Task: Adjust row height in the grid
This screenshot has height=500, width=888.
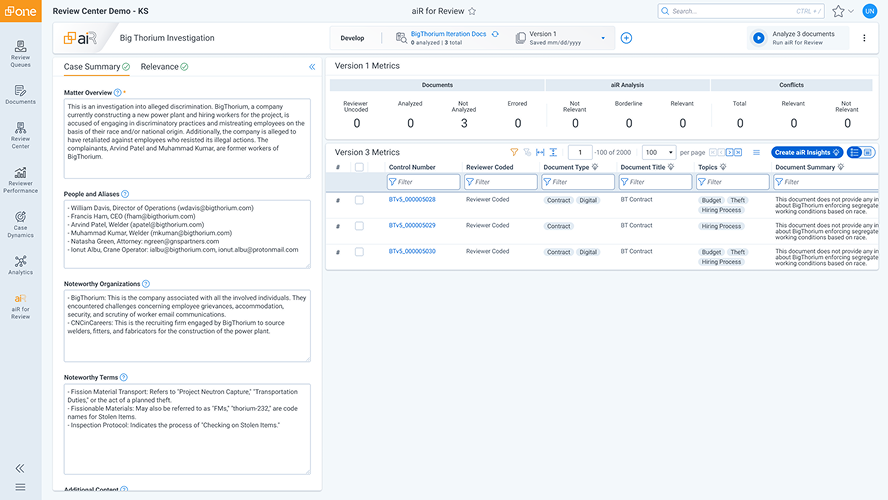Action: click(553, 152)
